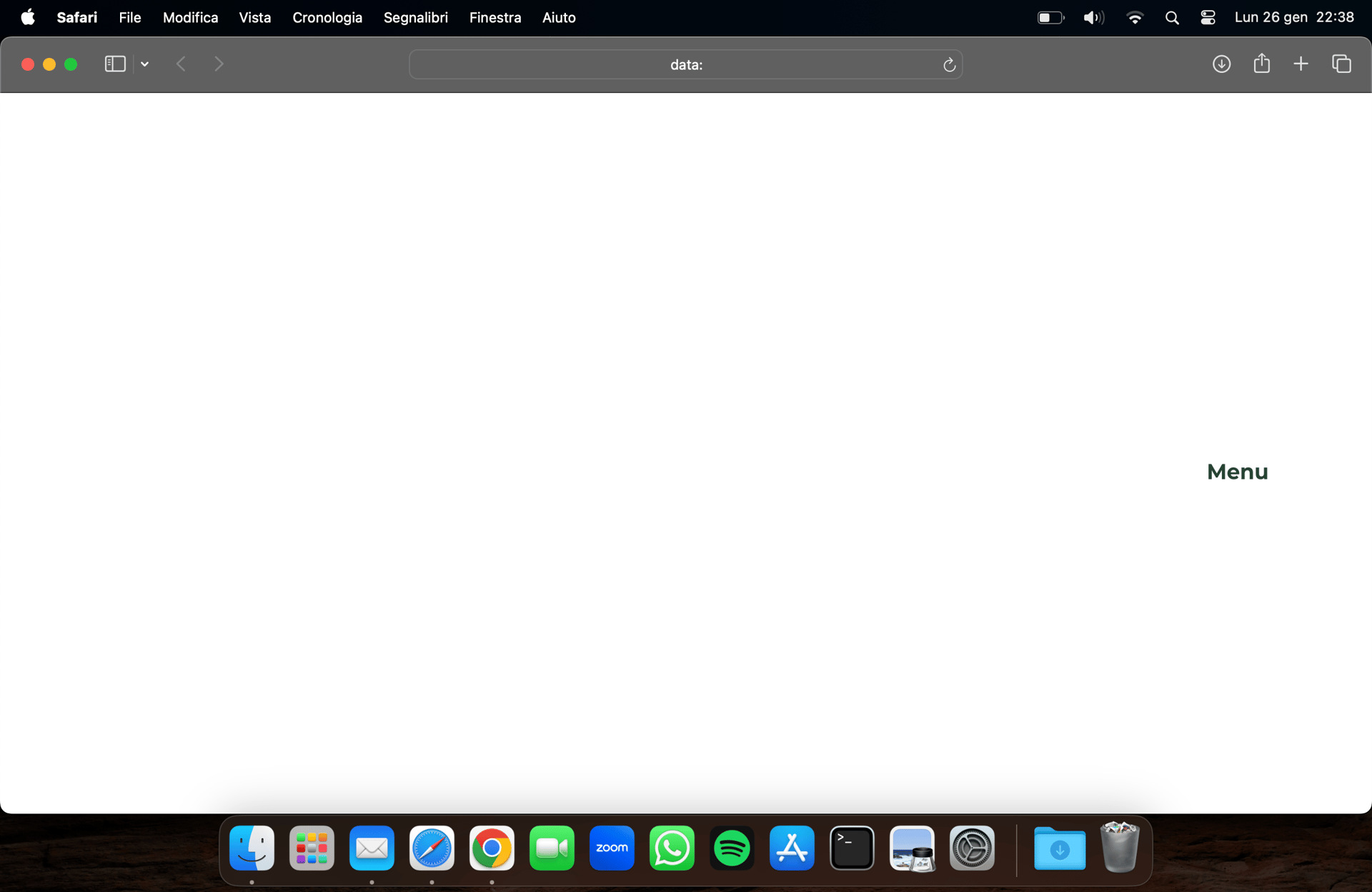
Task: Open a new tab with plus icon
Action: [x=1301, y=64]
